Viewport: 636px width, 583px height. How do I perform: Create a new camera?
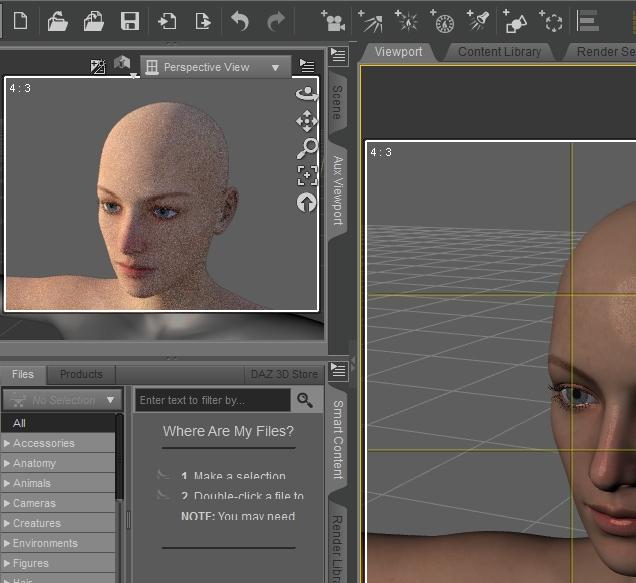(x=333, y=21)
